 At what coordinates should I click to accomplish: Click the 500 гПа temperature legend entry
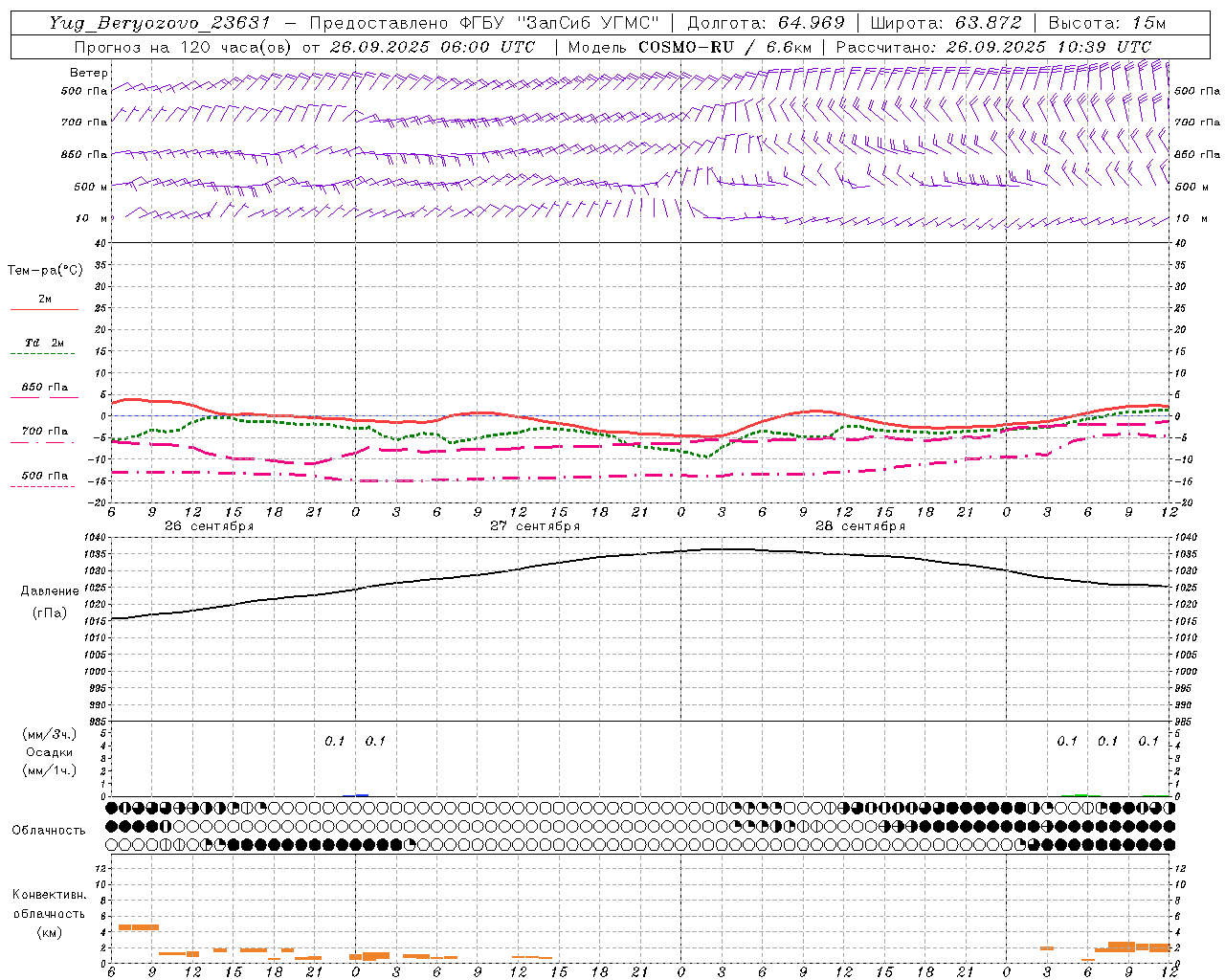click(x=44, y=479)
